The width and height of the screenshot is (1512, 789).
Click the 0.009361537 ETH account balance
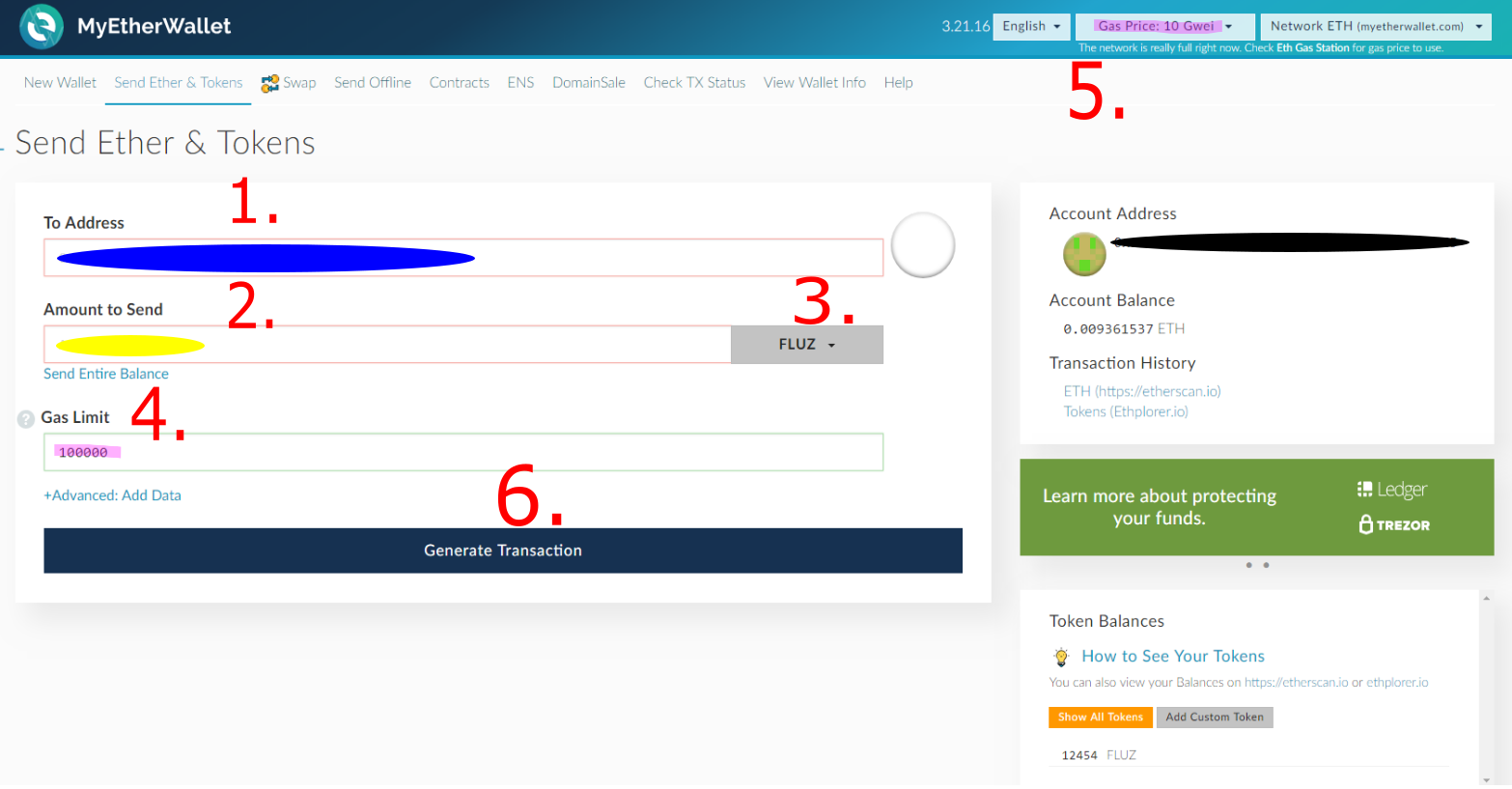coord(1124,329)
